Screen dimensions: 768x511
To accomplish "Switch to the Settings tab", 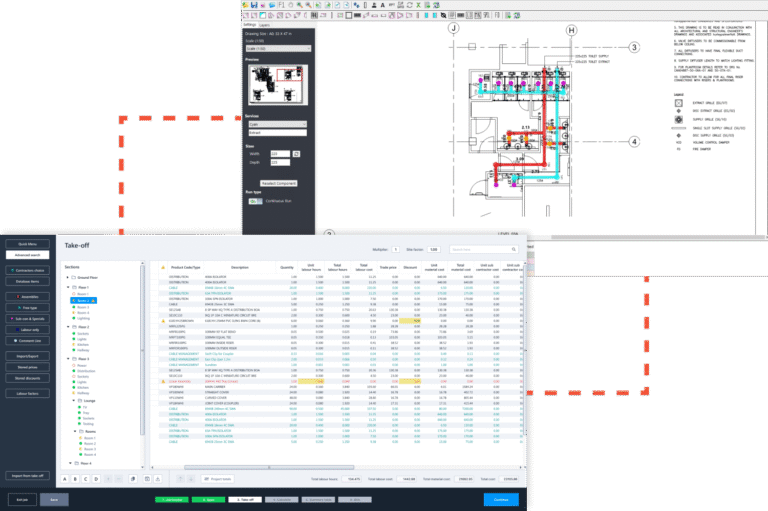I will (x=250, y=24).
